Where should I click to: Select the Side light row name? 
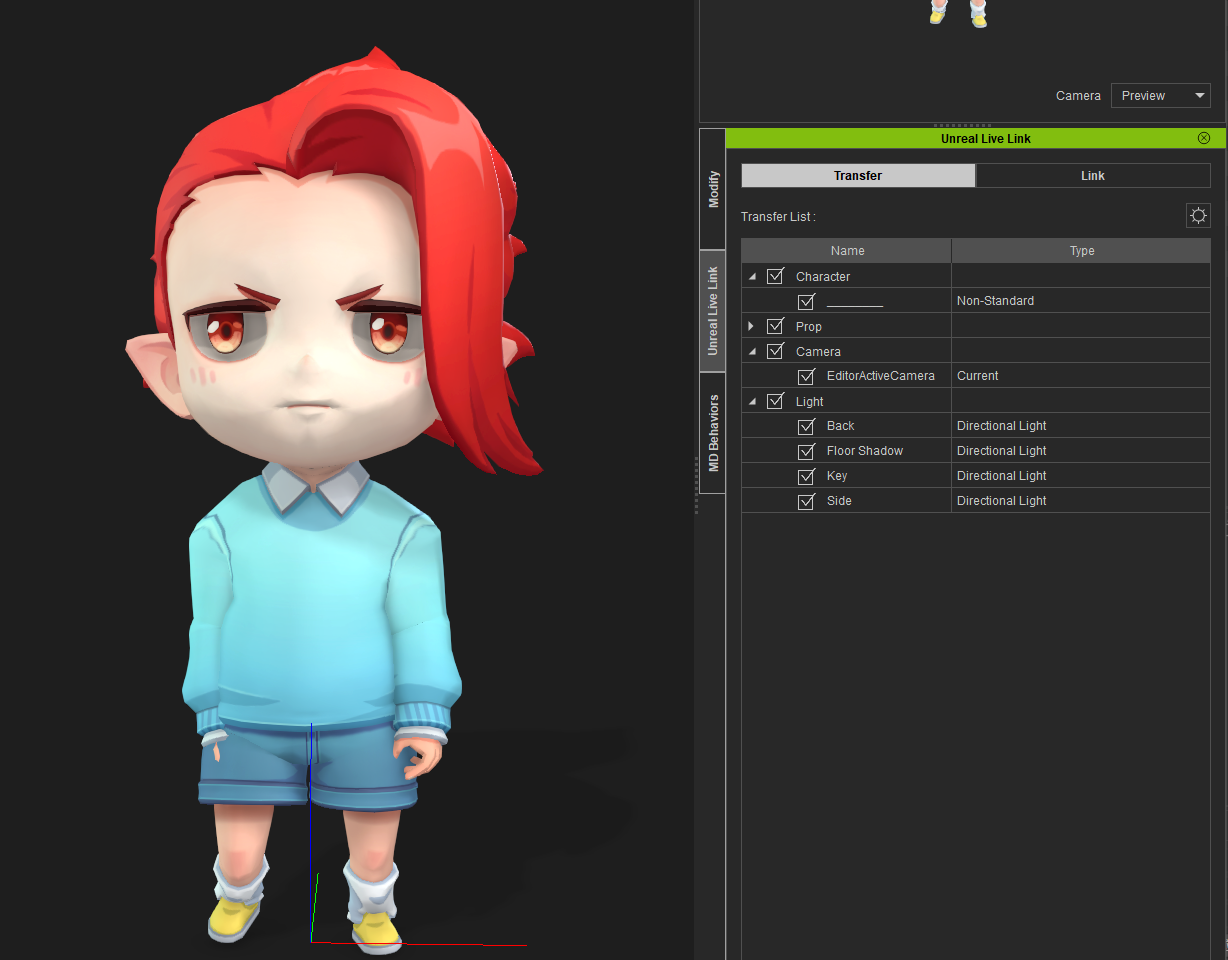839,501
